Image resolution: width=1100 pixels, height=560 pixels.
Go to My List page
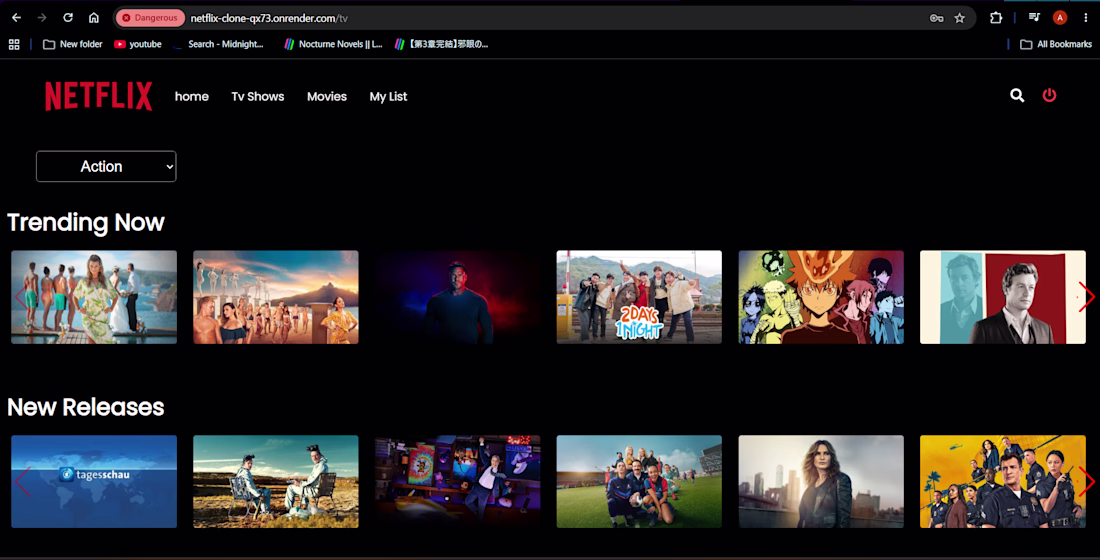pos(388,97)
